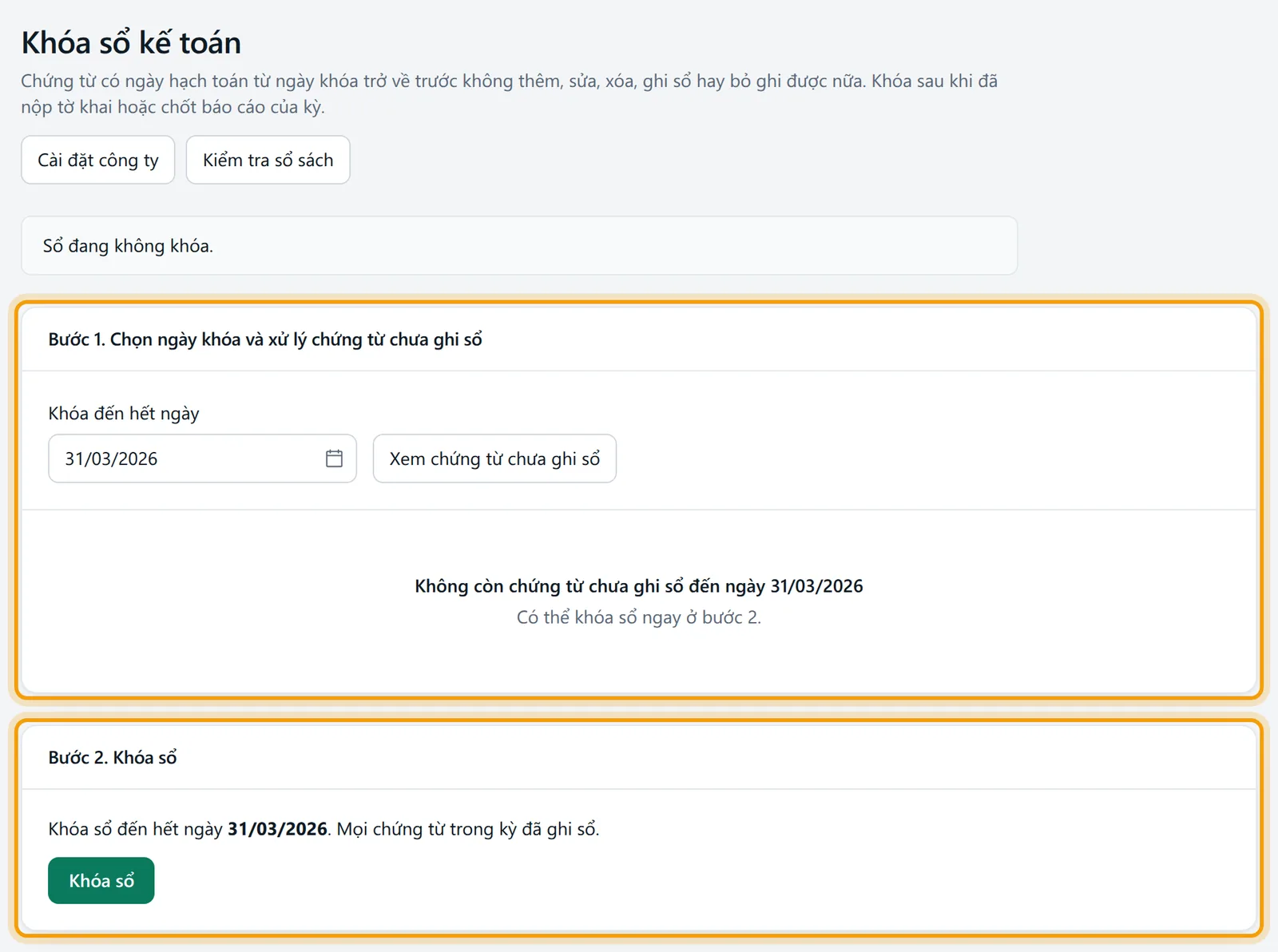Image resolution: width=1278 pixels, height=952 pixels.
Task: Click the "Khóa sổ kế toán" page heading
Action: click(131, 42)
